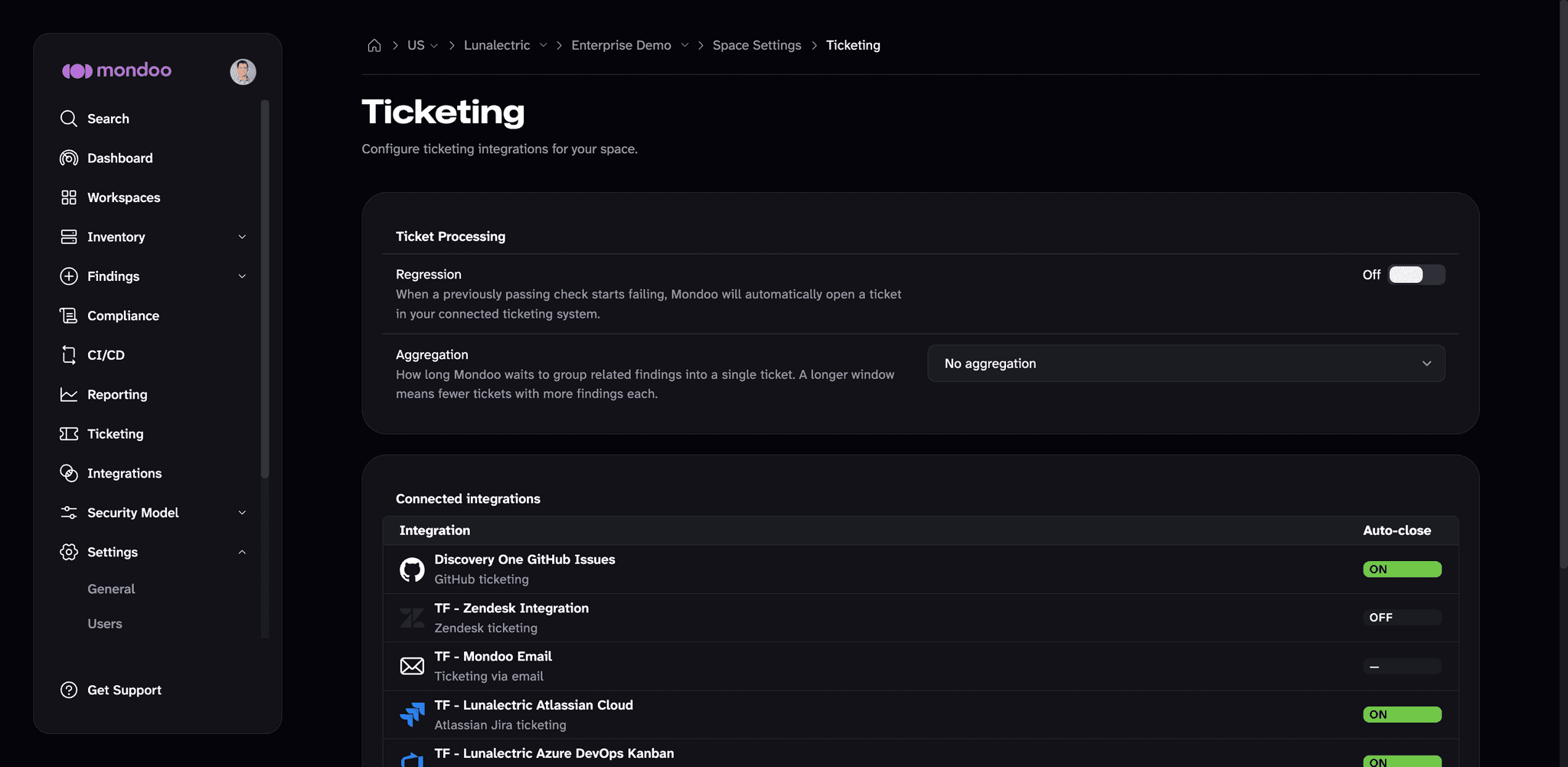The width and height of the screenshot is (1568, 767).
Task: Click the Dashboard gauge icon
Action: click(69, 158)
